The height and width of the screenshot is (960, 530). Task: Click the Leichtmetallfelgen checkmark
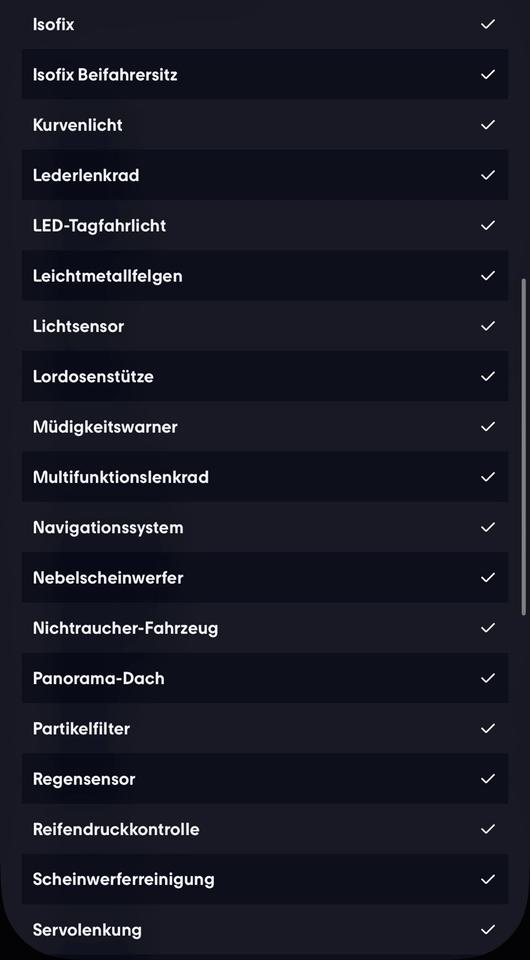click(x=488, y=276)
